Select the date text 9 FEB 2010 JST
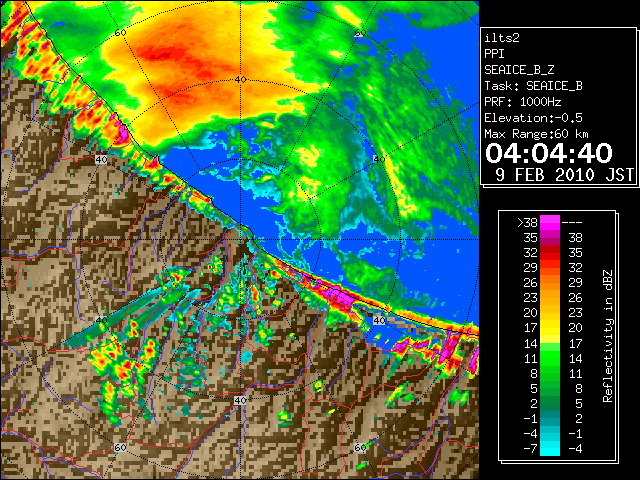The image size is (640, 480). pos(564,175)
